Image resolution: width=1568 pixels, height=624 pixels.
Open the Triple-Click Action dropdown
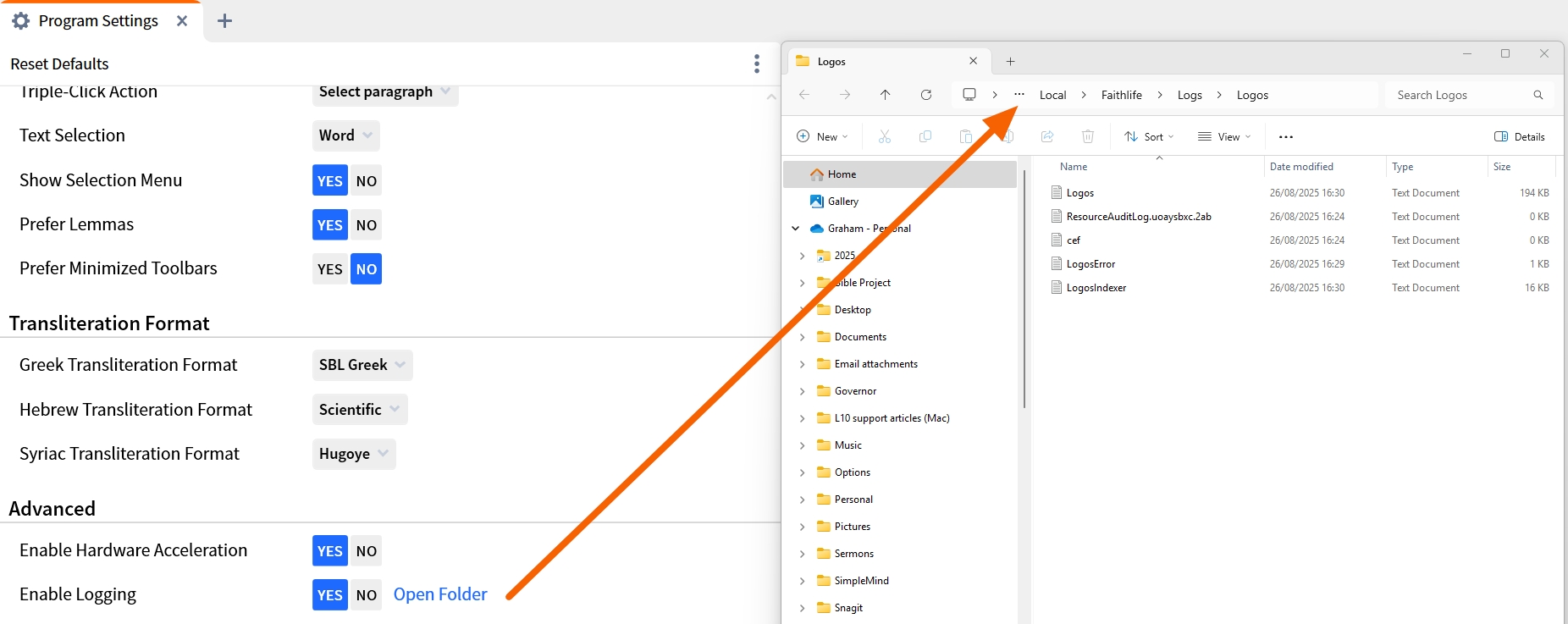point(385,92)
